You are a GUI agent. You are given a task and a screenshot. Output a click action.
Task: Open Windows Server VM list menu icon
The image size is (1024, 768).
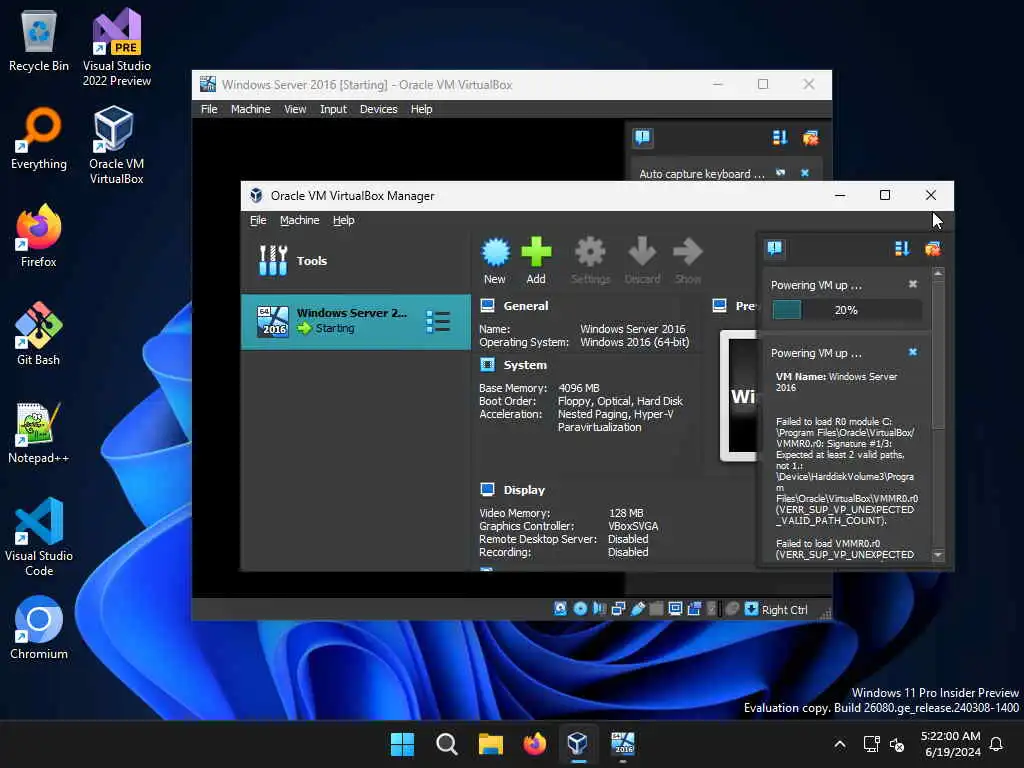click(x=438, y=321)
